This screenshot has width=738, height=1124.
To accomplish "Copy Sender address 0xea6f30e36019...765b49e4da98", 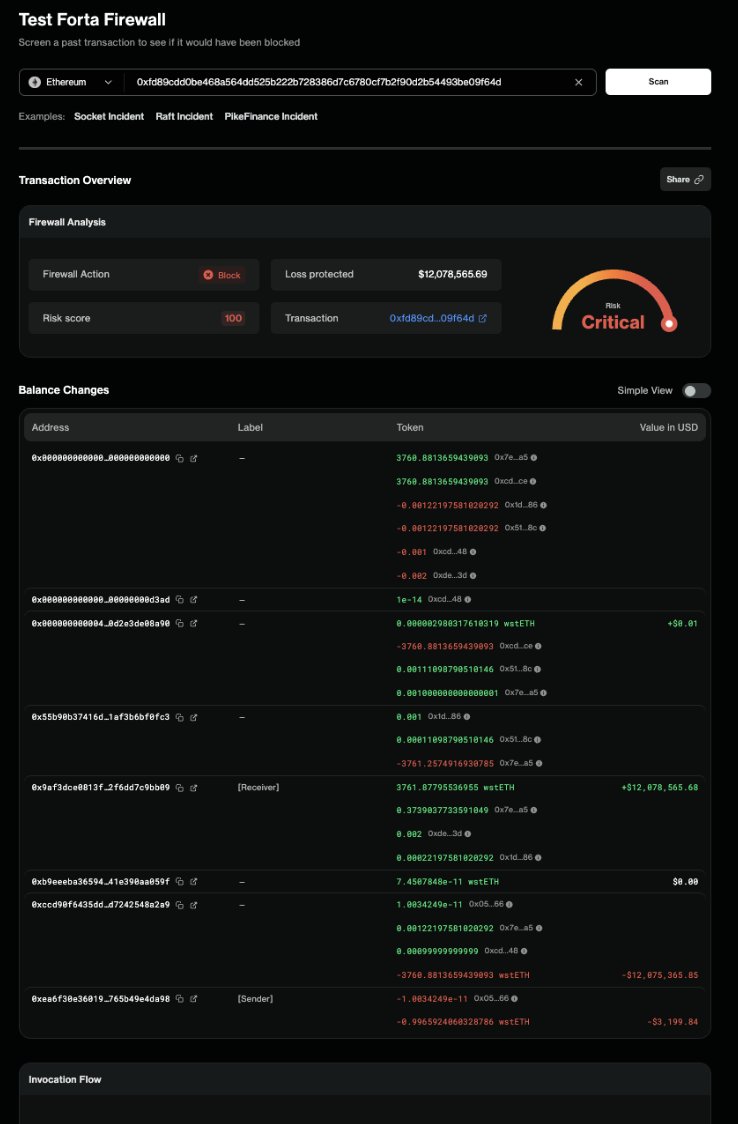I will pos(180,999).
